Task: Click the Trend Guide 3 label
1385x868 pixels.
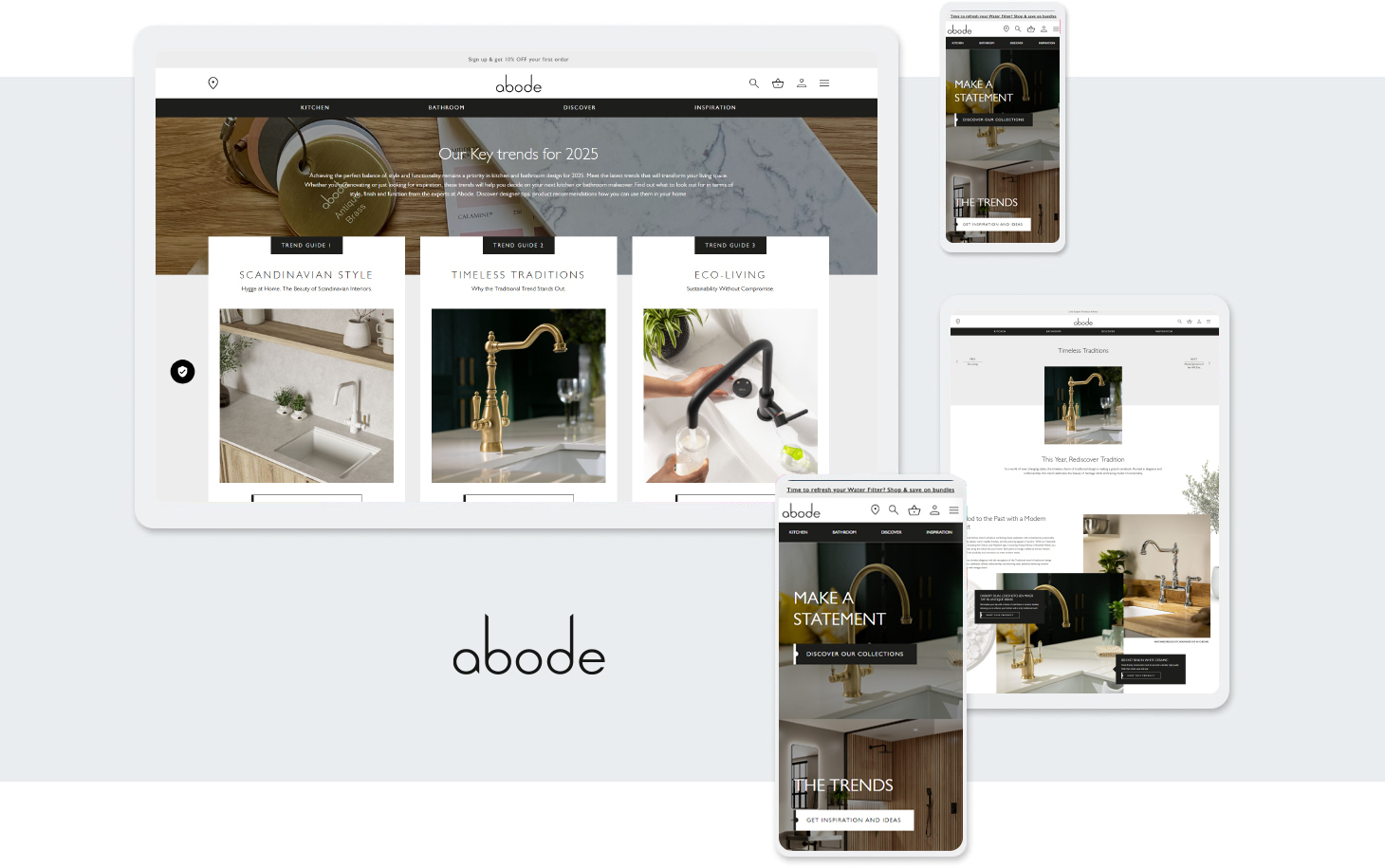Action: pos(730,246)
